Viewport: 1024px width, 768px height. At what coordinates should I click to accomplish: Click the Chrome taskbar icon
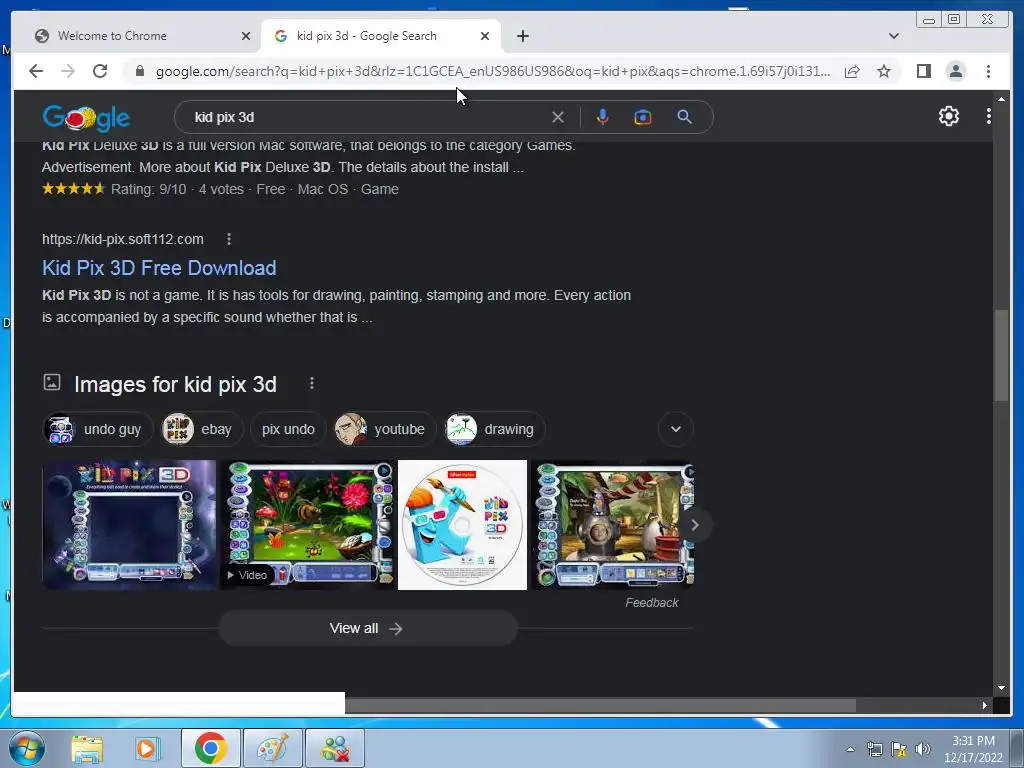[x=211, y=748]
